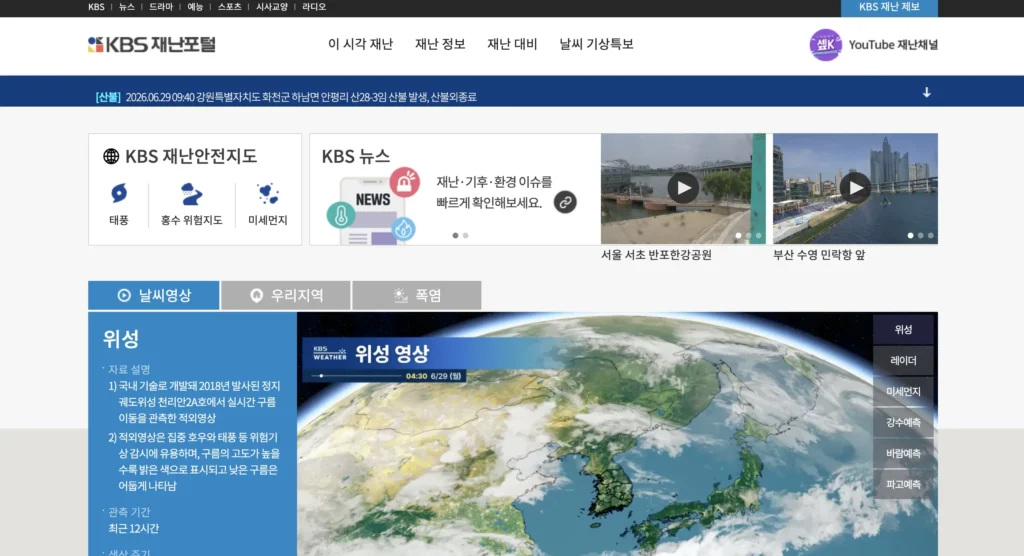Switch to the 우리지역 tab
Viewport: 1024px width, 556px height.
(x=286, y=295)
